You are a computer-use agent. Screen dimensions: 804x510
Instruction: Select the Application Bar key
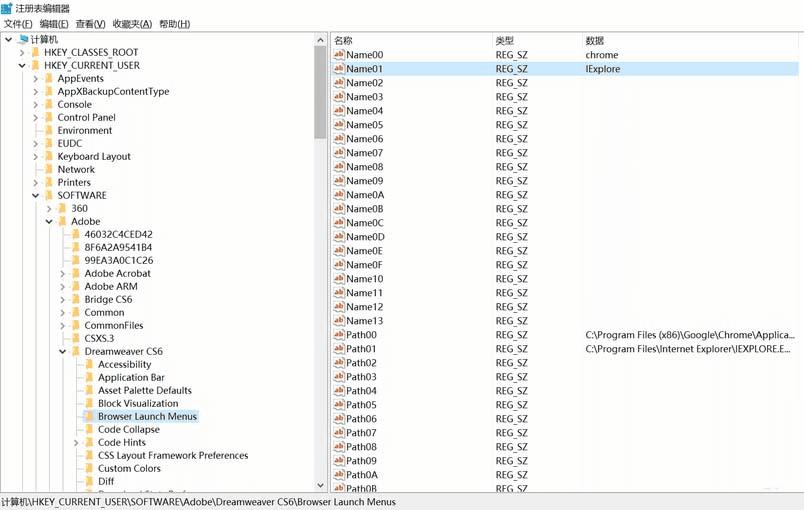[x=131, y=377]
